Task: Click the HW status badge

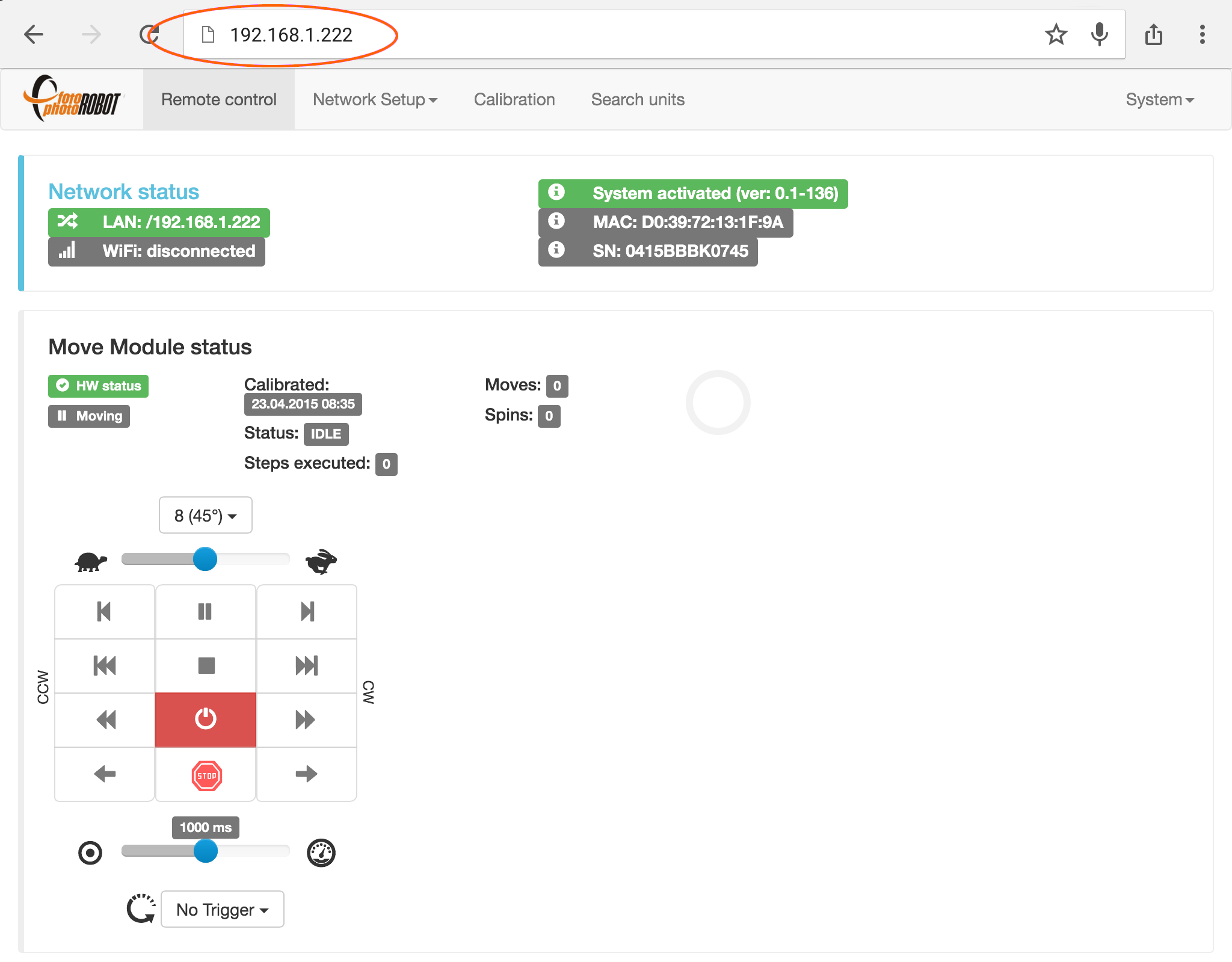Action: point(98,386)
